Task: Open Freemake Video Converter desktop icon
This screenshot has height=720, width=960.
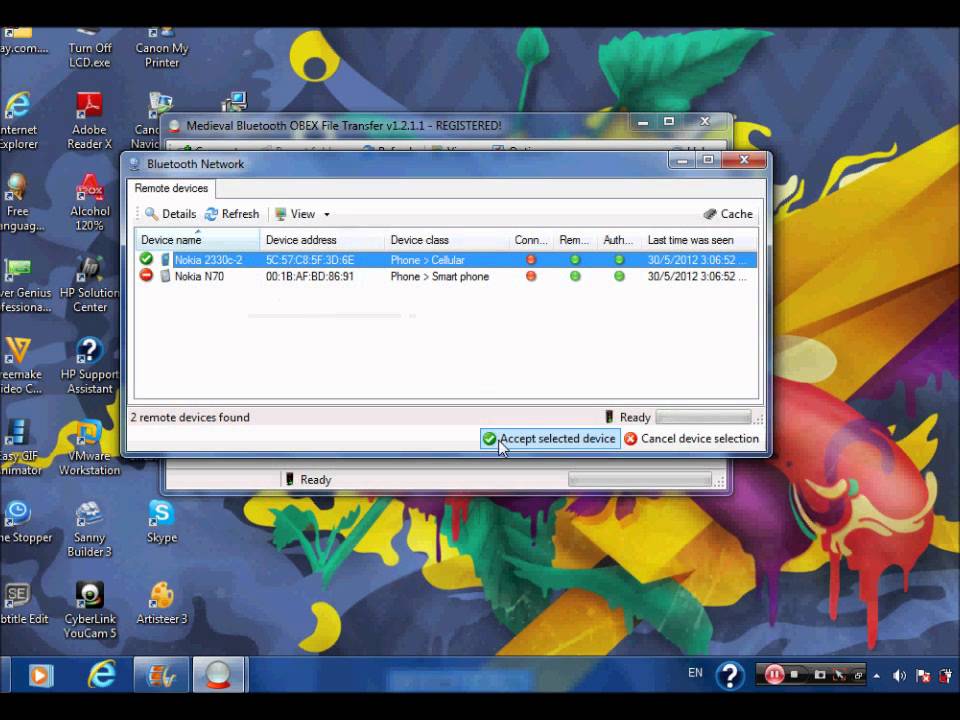Action: tap(20, 366)
